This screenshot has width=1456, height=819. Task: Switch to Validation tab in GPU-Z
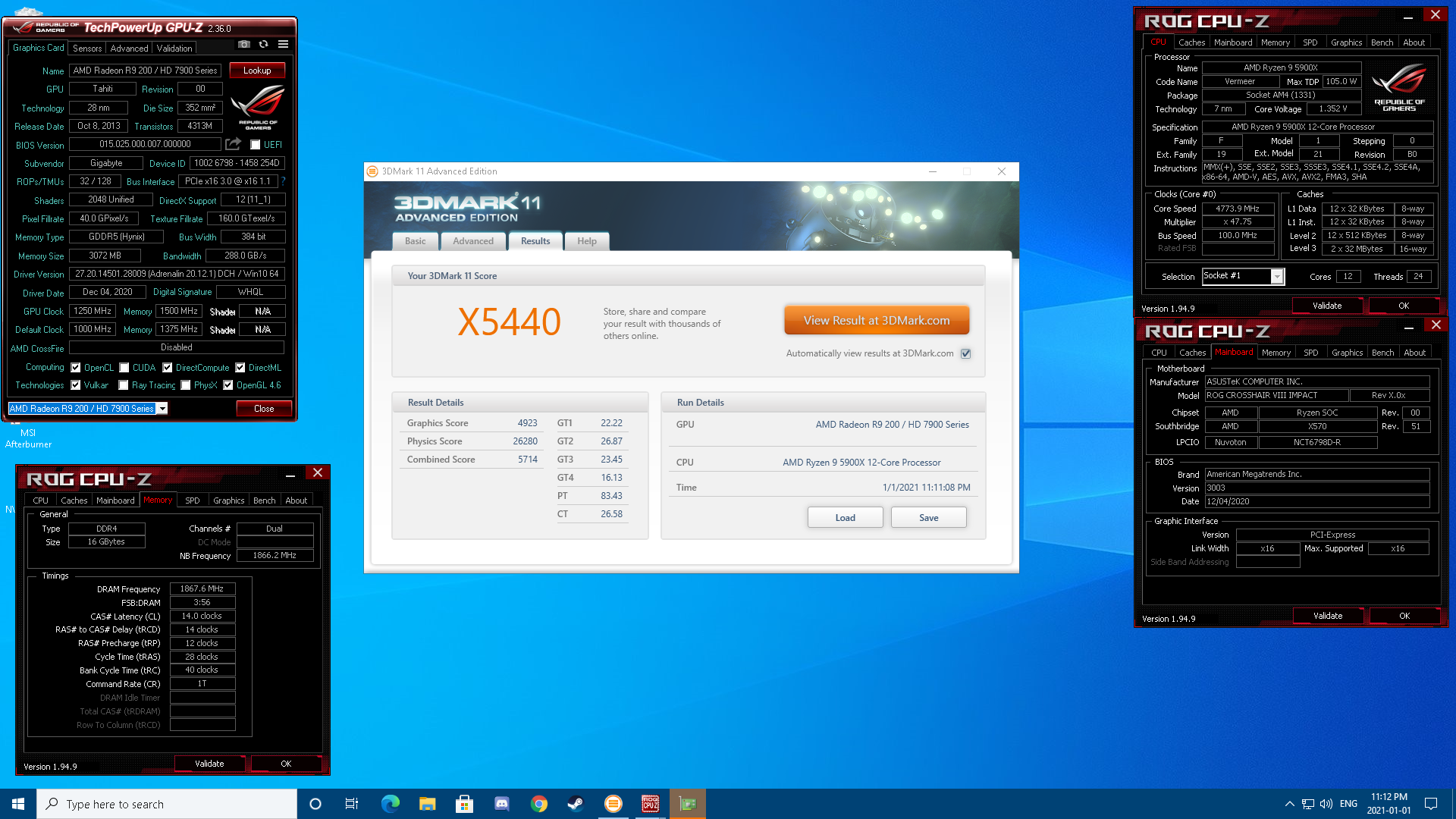click(x=174, y=48)
